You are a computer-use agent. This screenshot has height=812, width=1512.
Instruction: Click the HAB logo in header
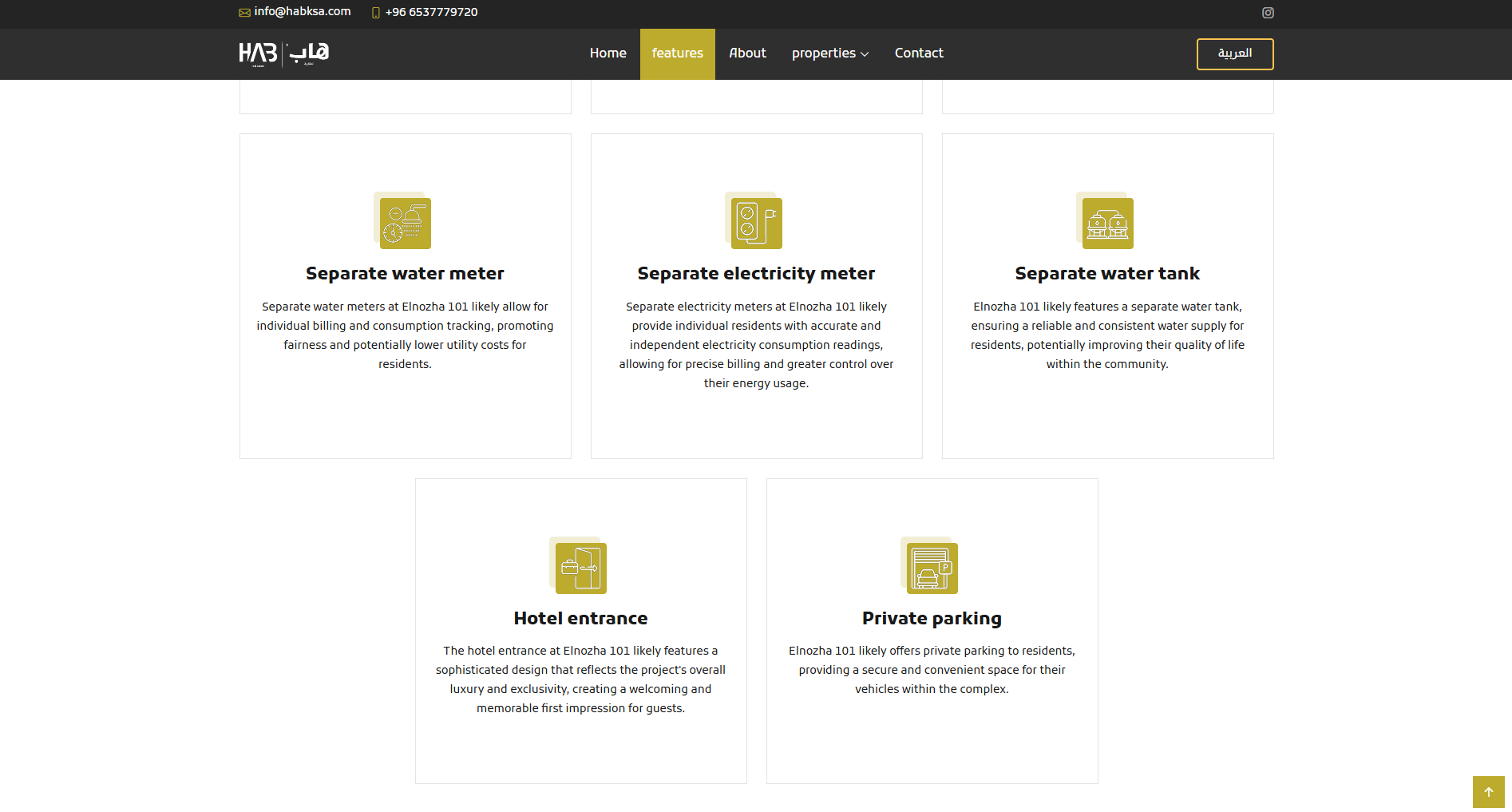[284, 53]
